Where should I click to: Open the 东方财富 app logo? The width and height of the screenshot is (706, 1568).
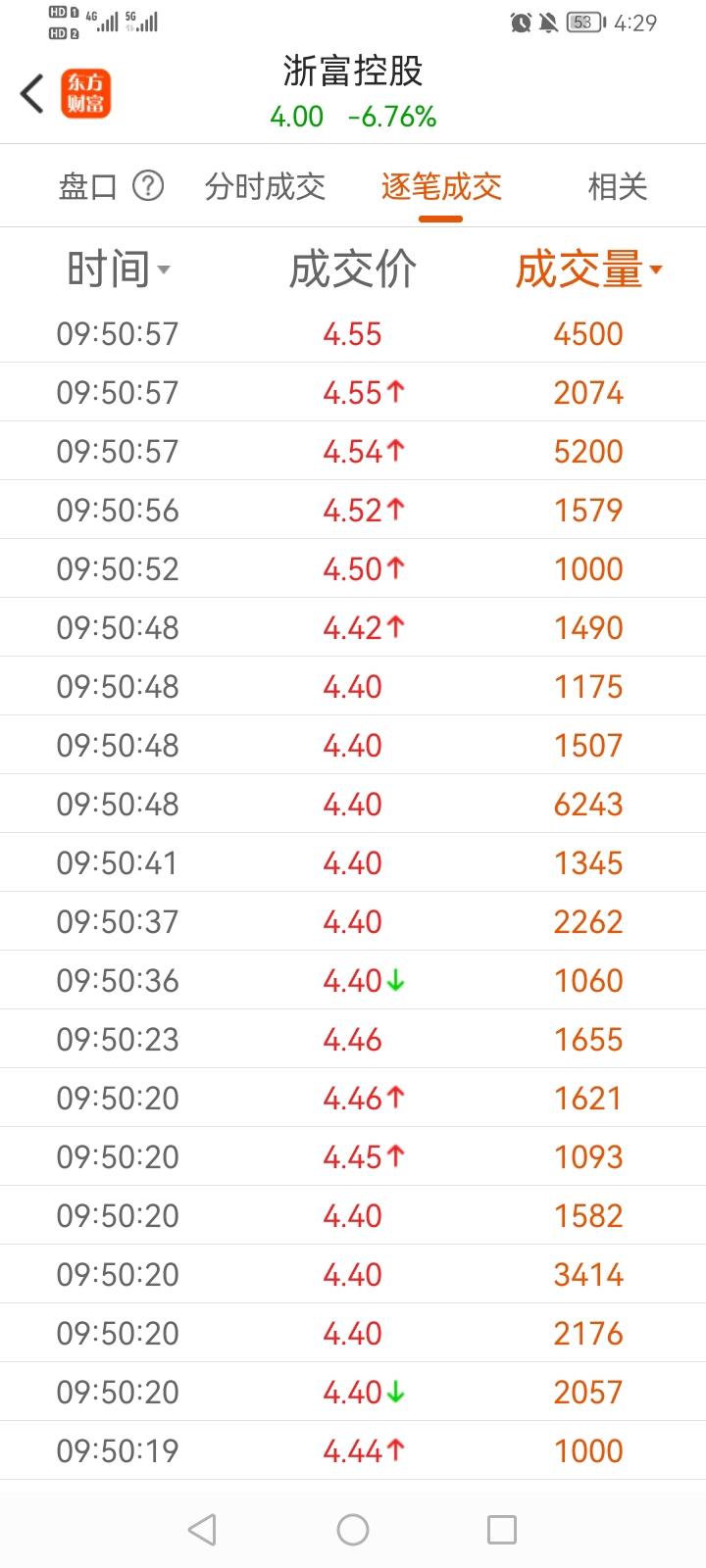pyautogui.click(x=86, y=94)
